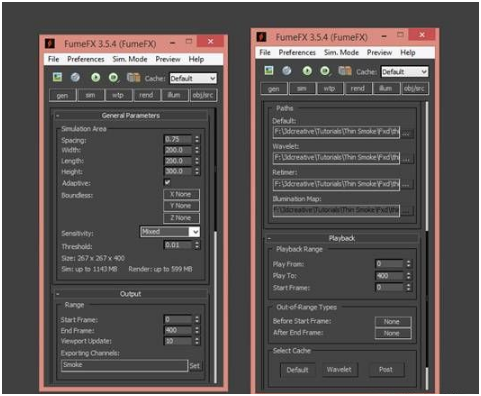
Task: Click the FumeFX flame title icon in General Parameters window
Action: 50,43
